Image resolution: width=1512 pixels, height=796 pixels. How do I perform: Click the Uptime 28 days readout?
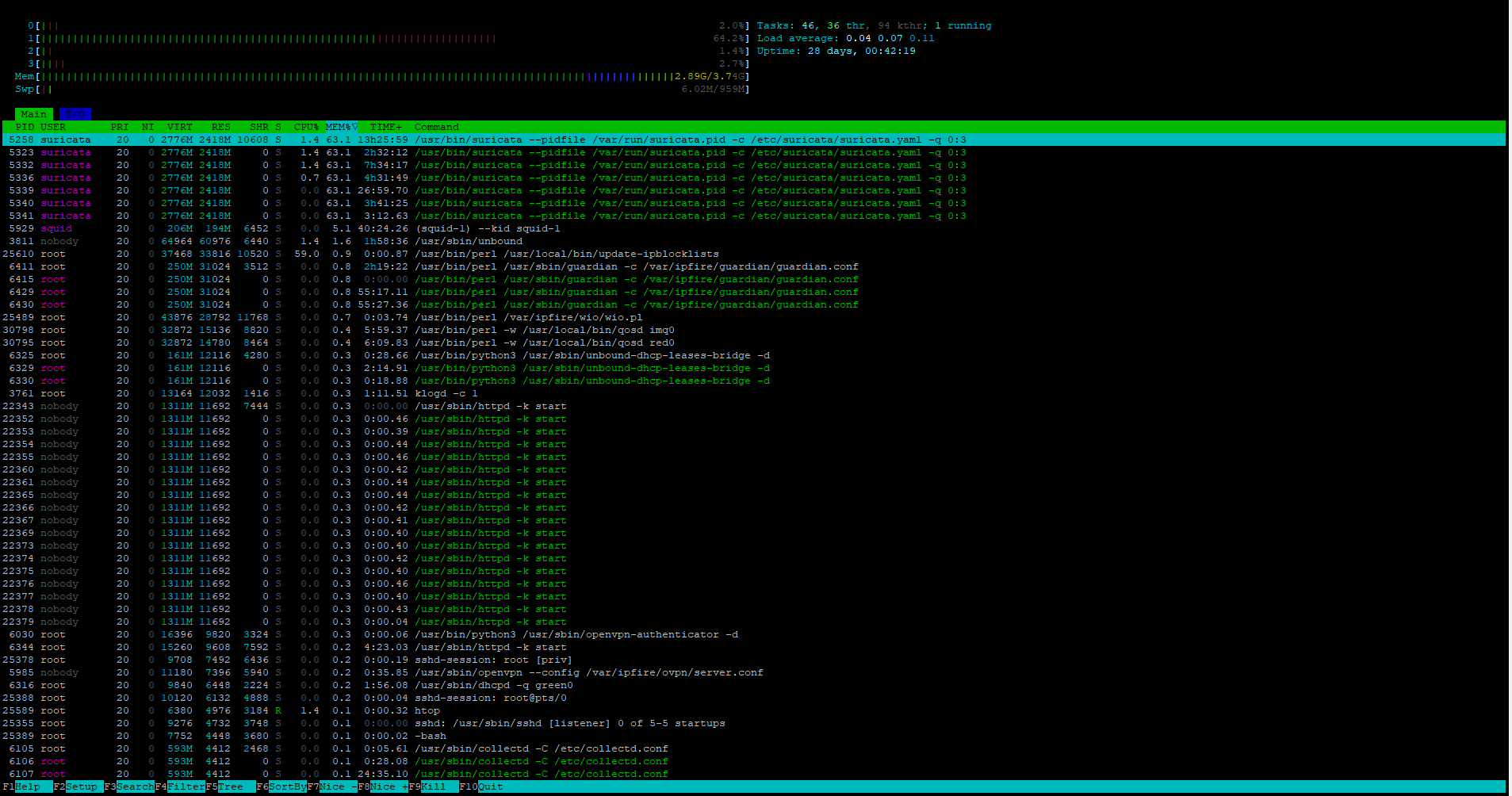pos(836,51)
